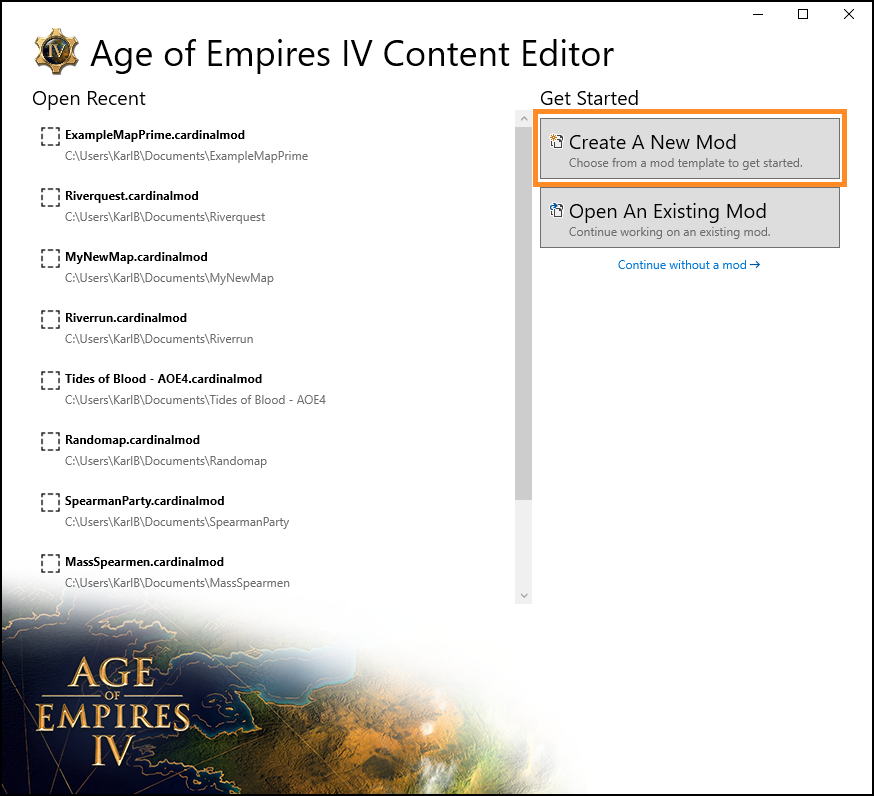
Task: Open recent mod Riverquest.cardinalmod
Action: click(132, 196)
